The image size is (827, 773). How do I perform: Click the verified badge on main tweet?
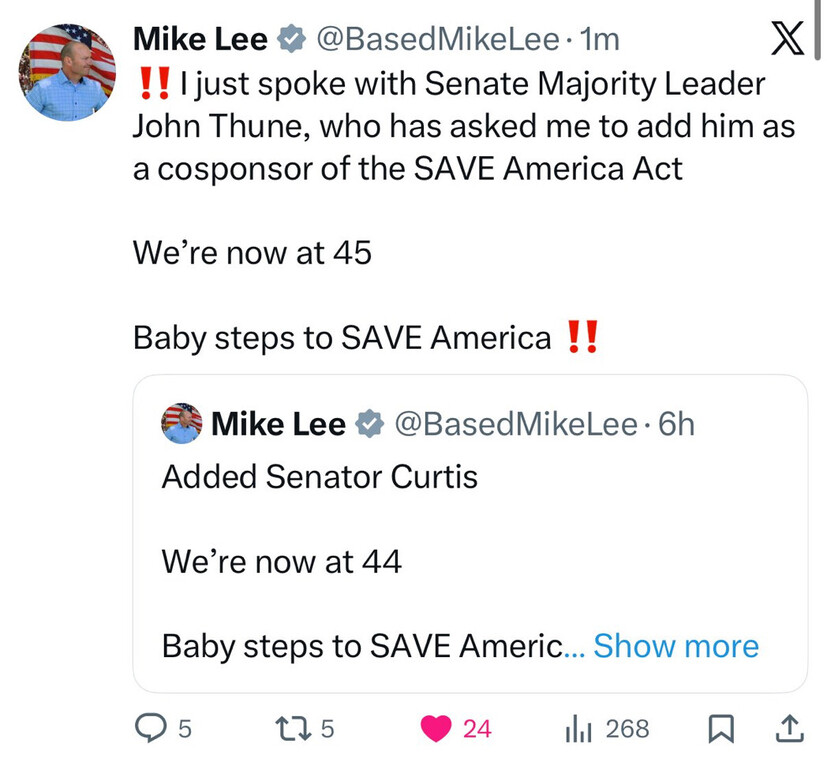tap(291, 40)
